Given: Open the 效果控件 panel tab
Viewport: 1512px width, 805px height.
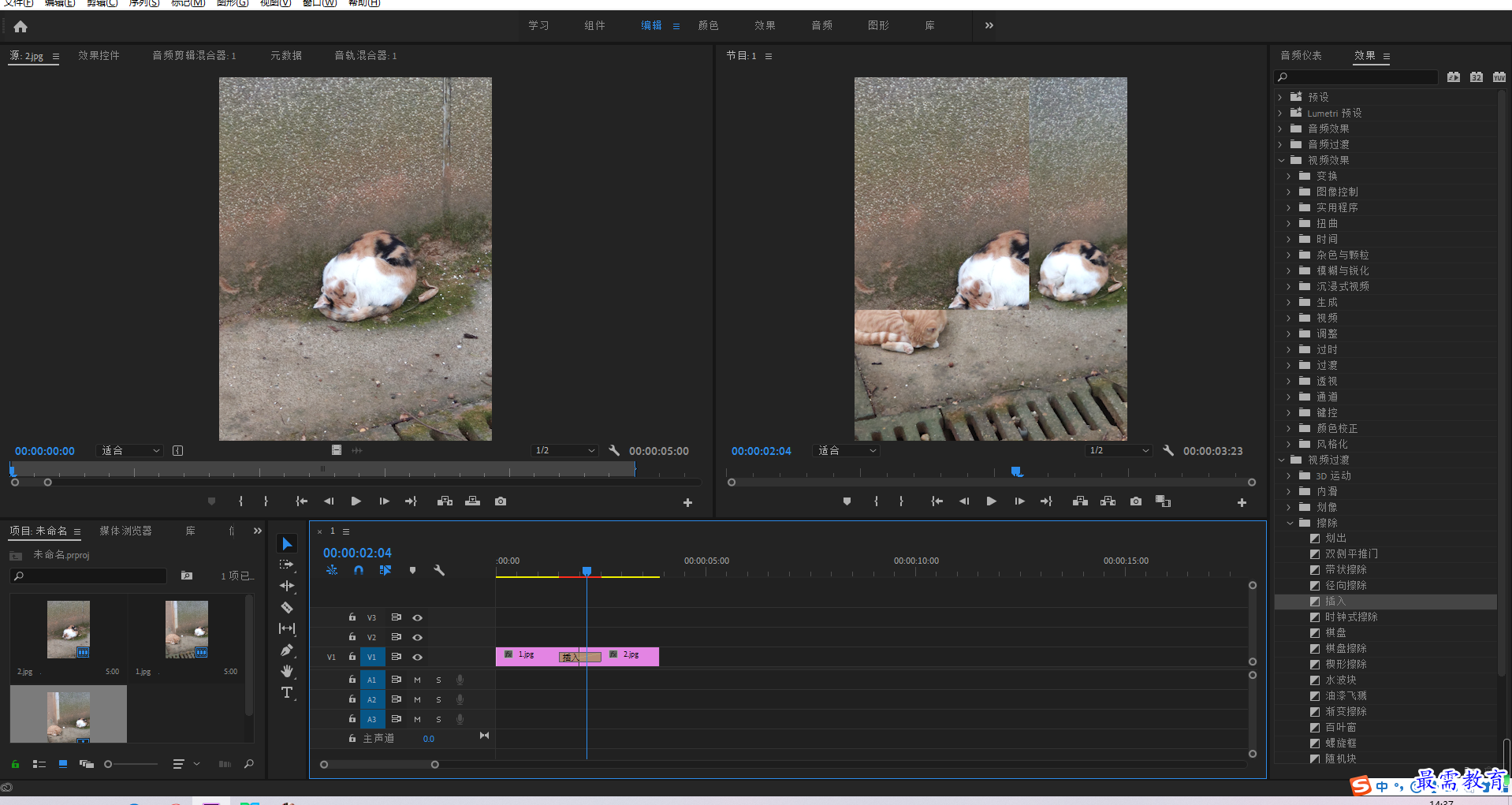Looking at the screenshot, I should [99, 56].
